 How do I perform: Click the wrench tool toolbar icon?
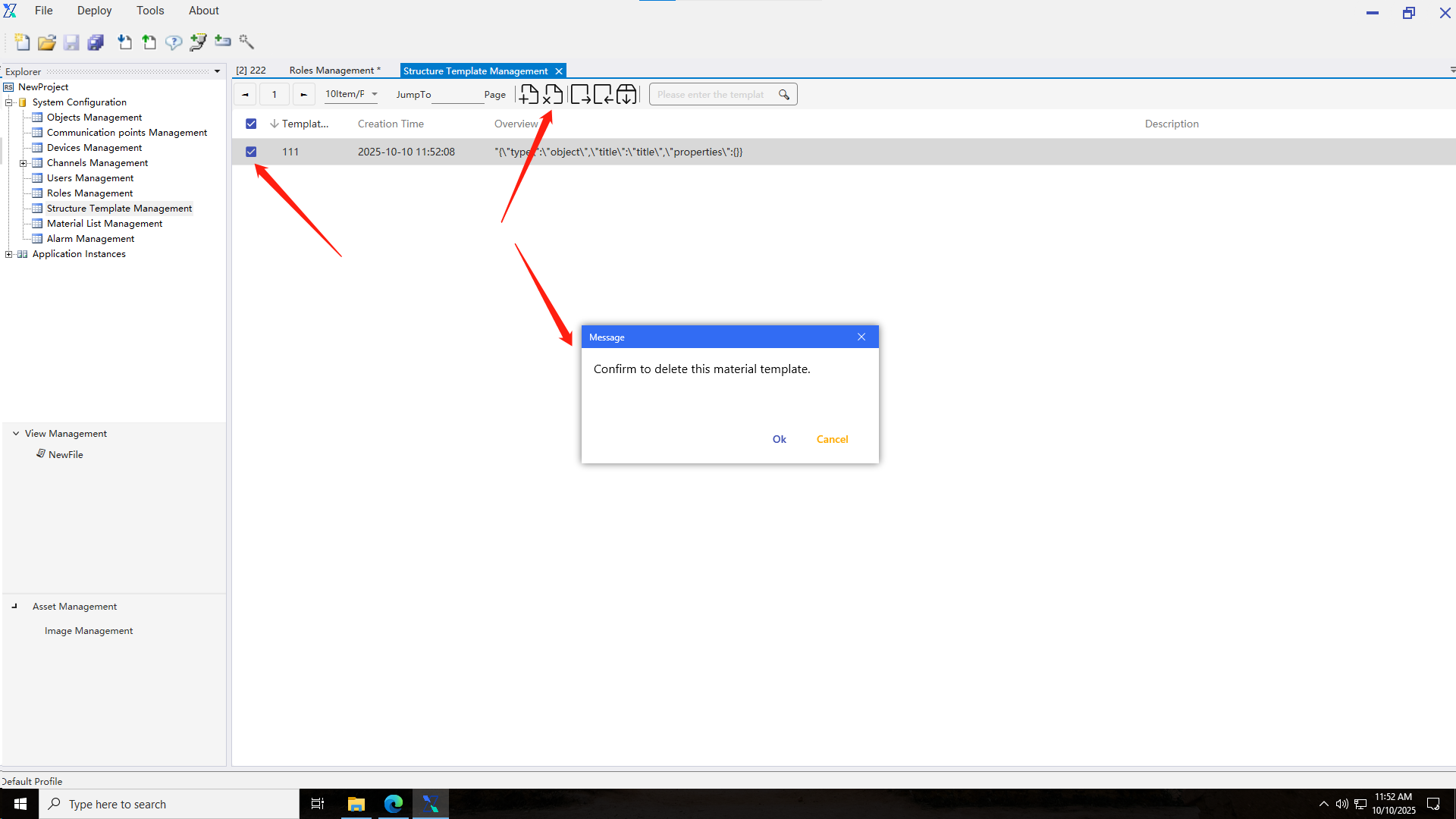coord(246,42)
